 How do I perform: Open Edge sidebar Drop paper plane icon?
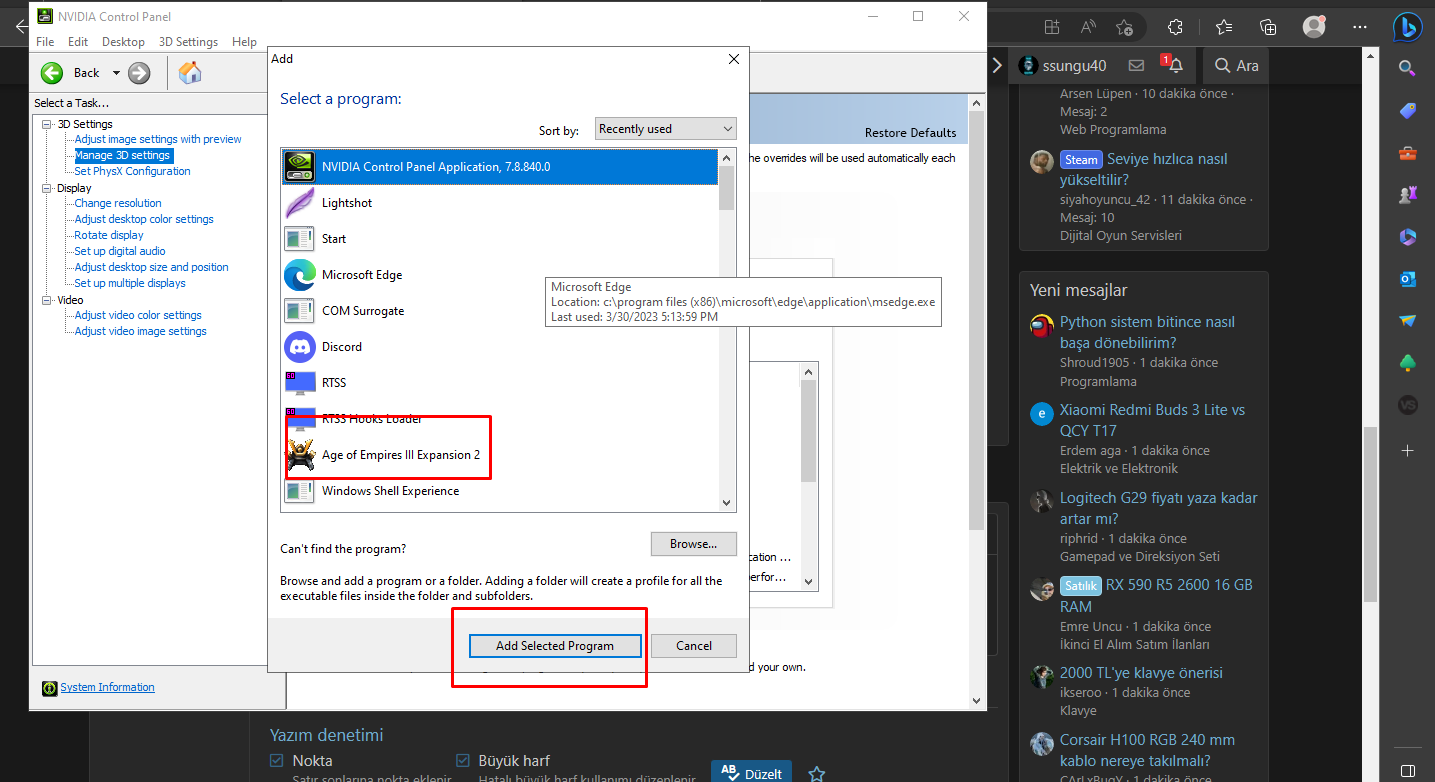pos(1407,321)
